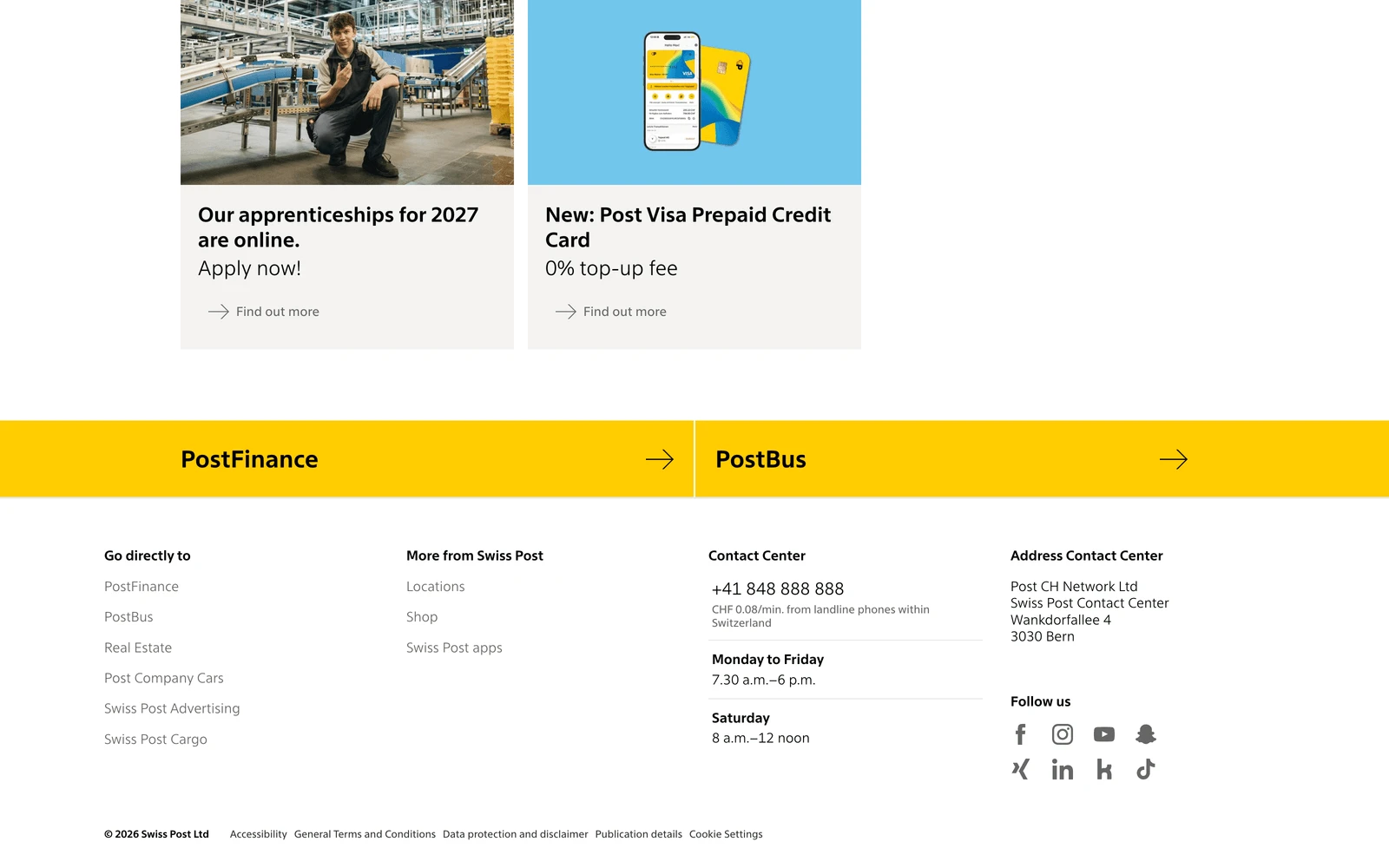Click the 'Contact Center' column heading
The height and width of the screenshot is (868, 1389).
pyautogui.click(x=757, y=556)
